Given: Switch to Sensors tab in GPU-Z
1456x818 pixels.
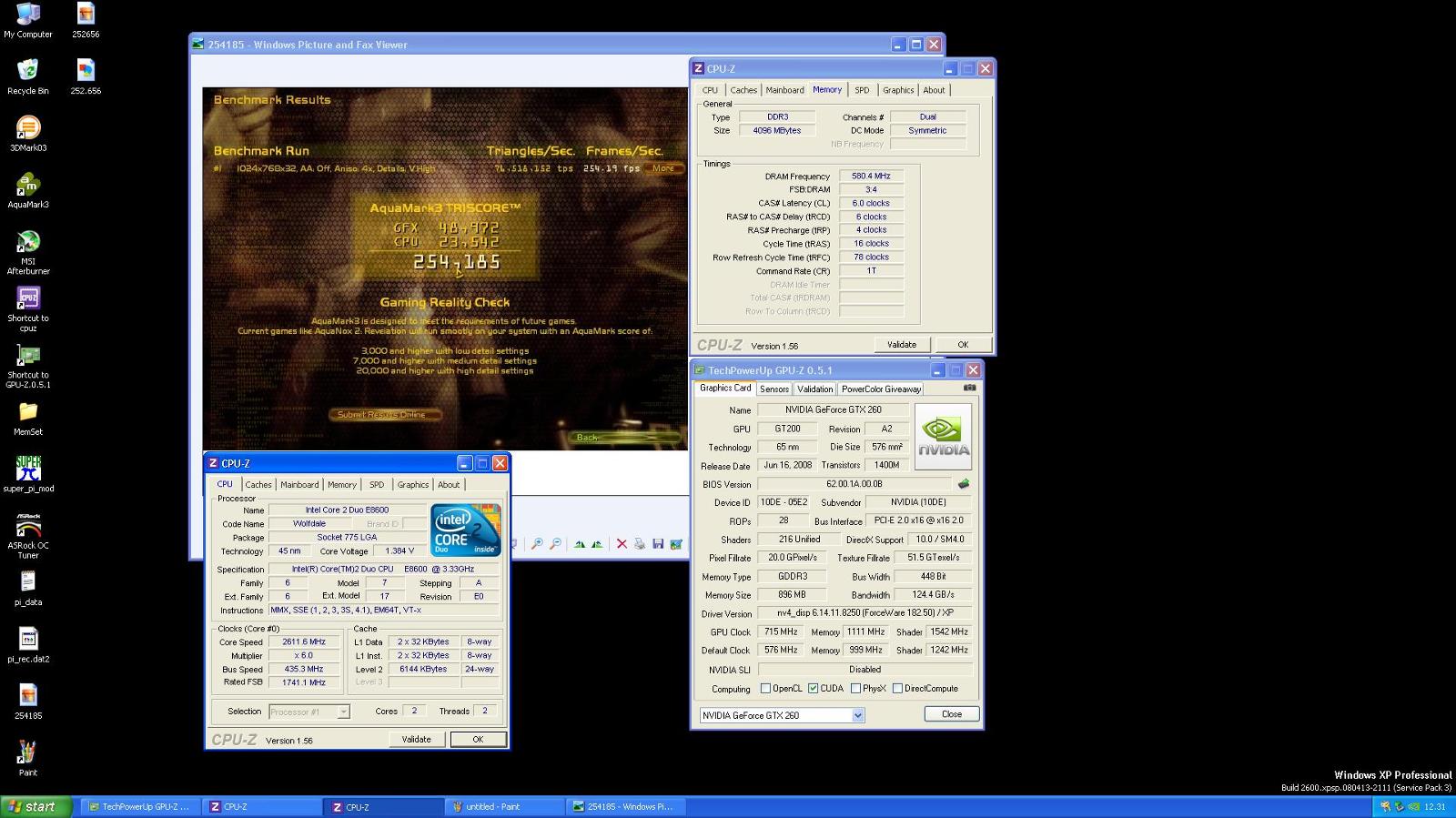Looking at the screenshot, I should [774, 389].
